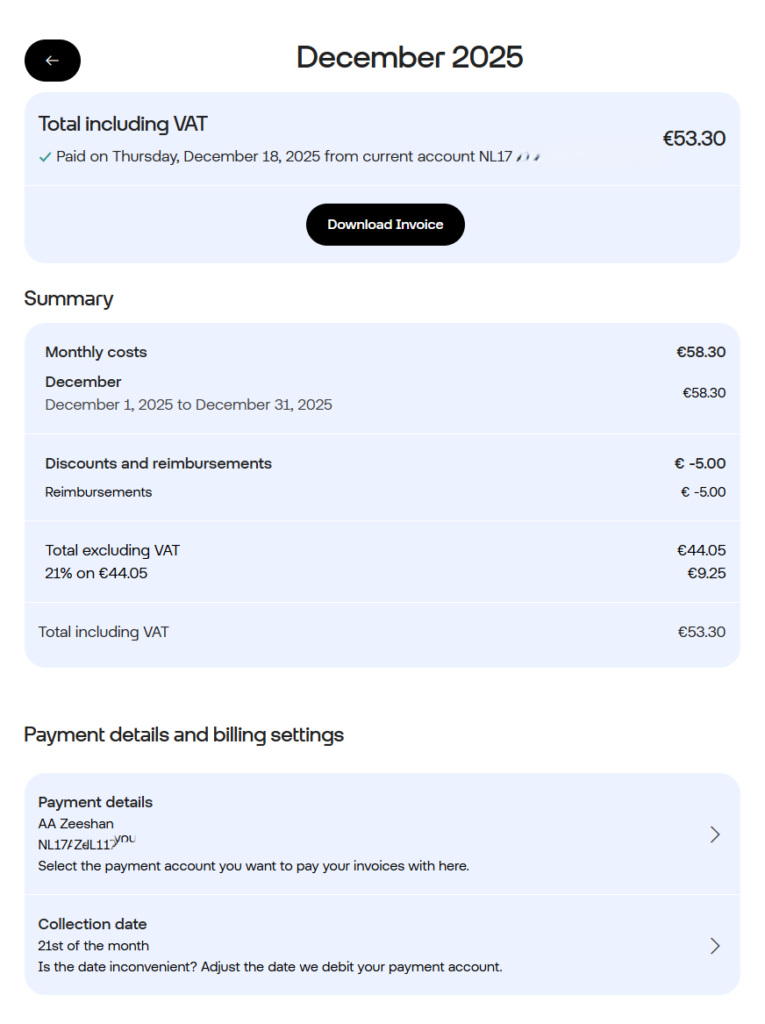Viewport: 765px width, 1024px height.
Task: Click the AA Zeeshan account holder name
Action: point(75,824)
